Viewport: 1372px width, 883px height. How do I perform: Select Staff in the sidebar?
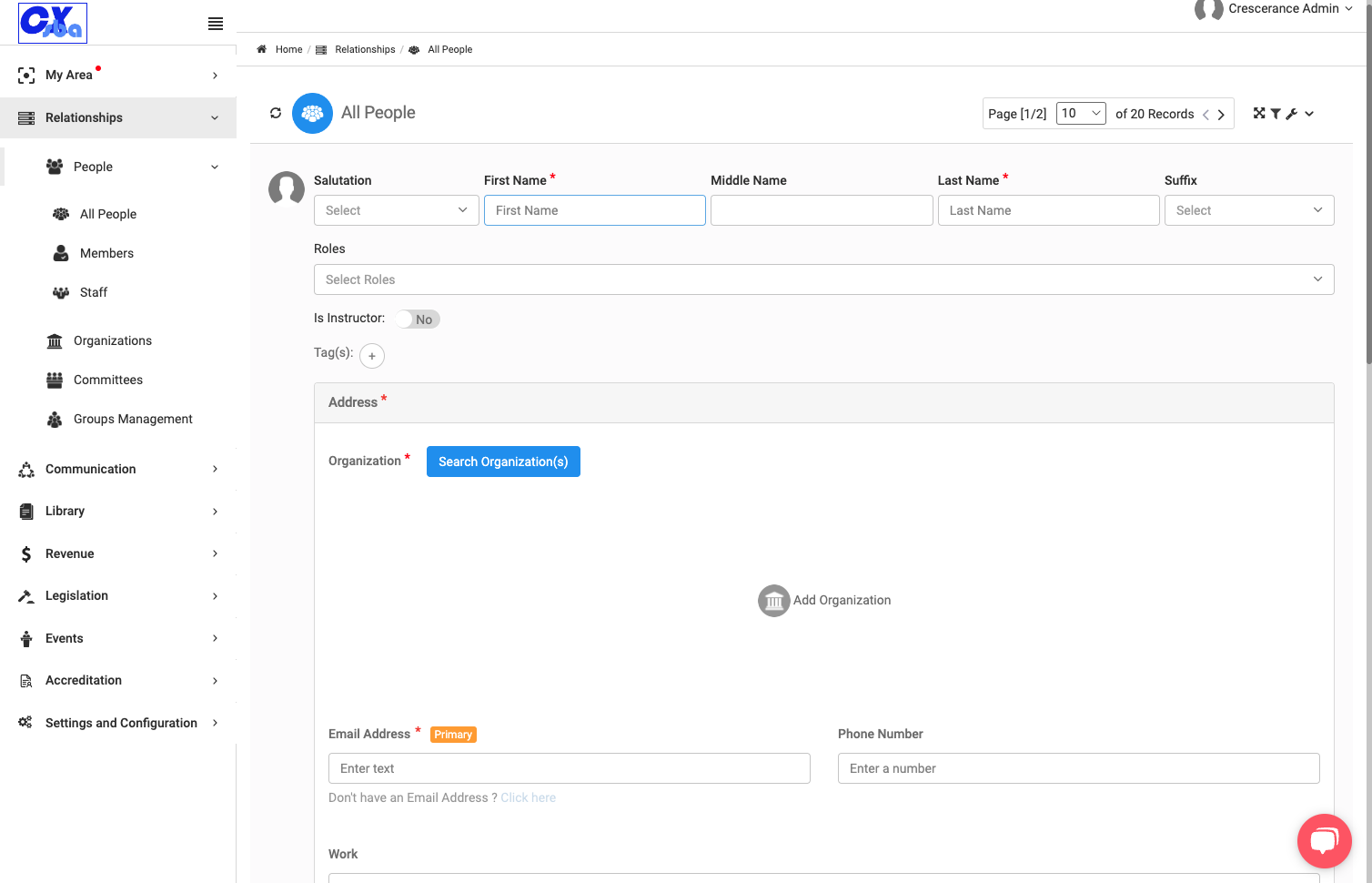[x=94, y=292]
